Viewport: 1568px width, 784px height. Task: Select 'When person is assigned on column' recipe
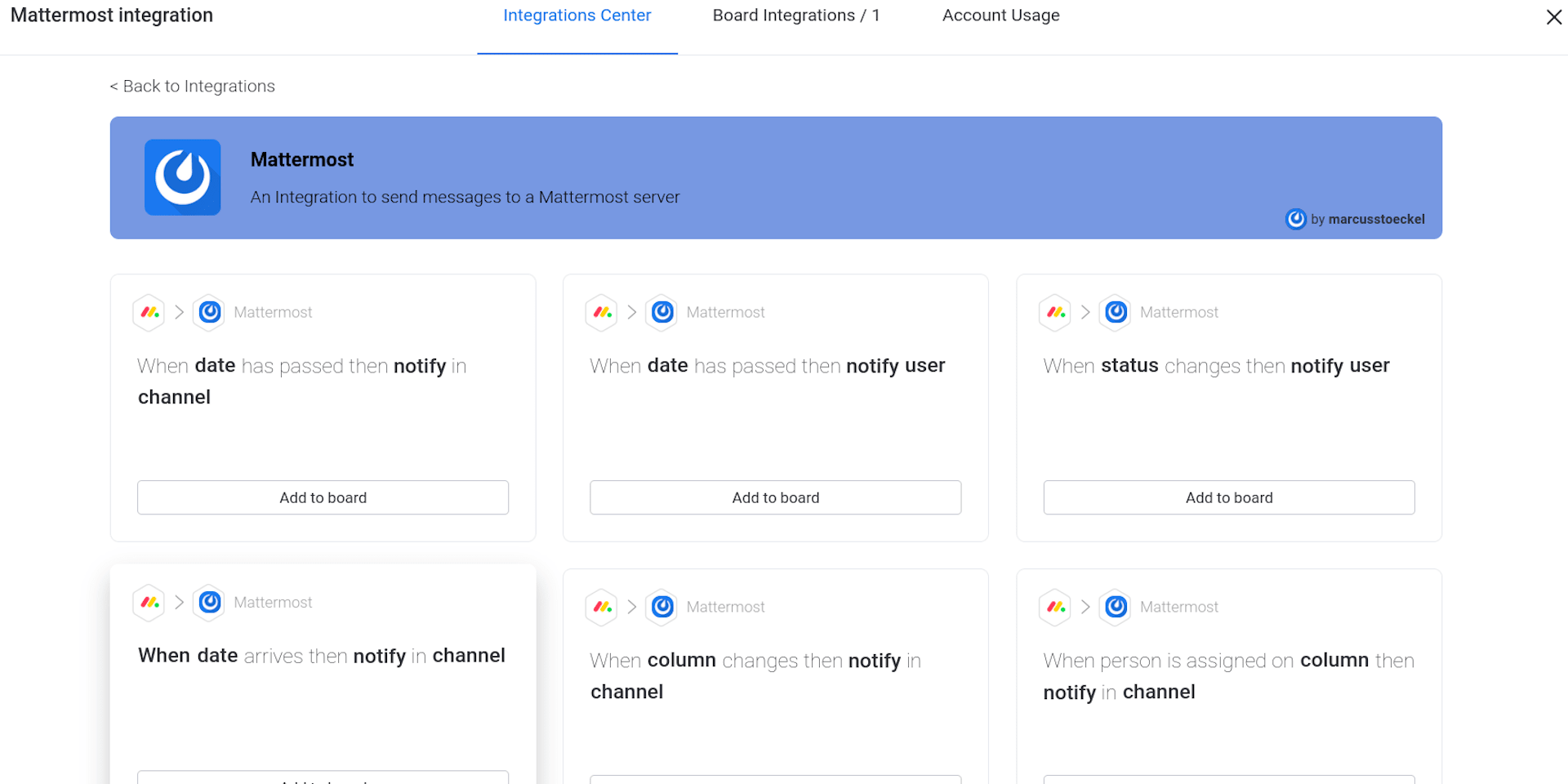tap(1228, 676)
